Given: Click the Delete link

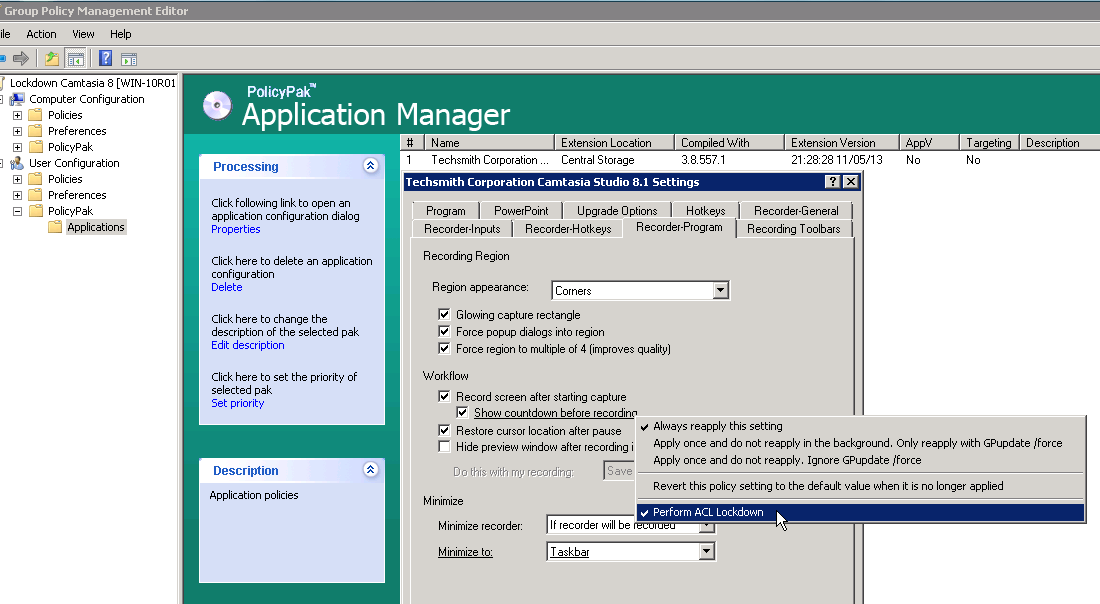Looking at the screenshot, I should pyautogui.click(x=227, y=287).
